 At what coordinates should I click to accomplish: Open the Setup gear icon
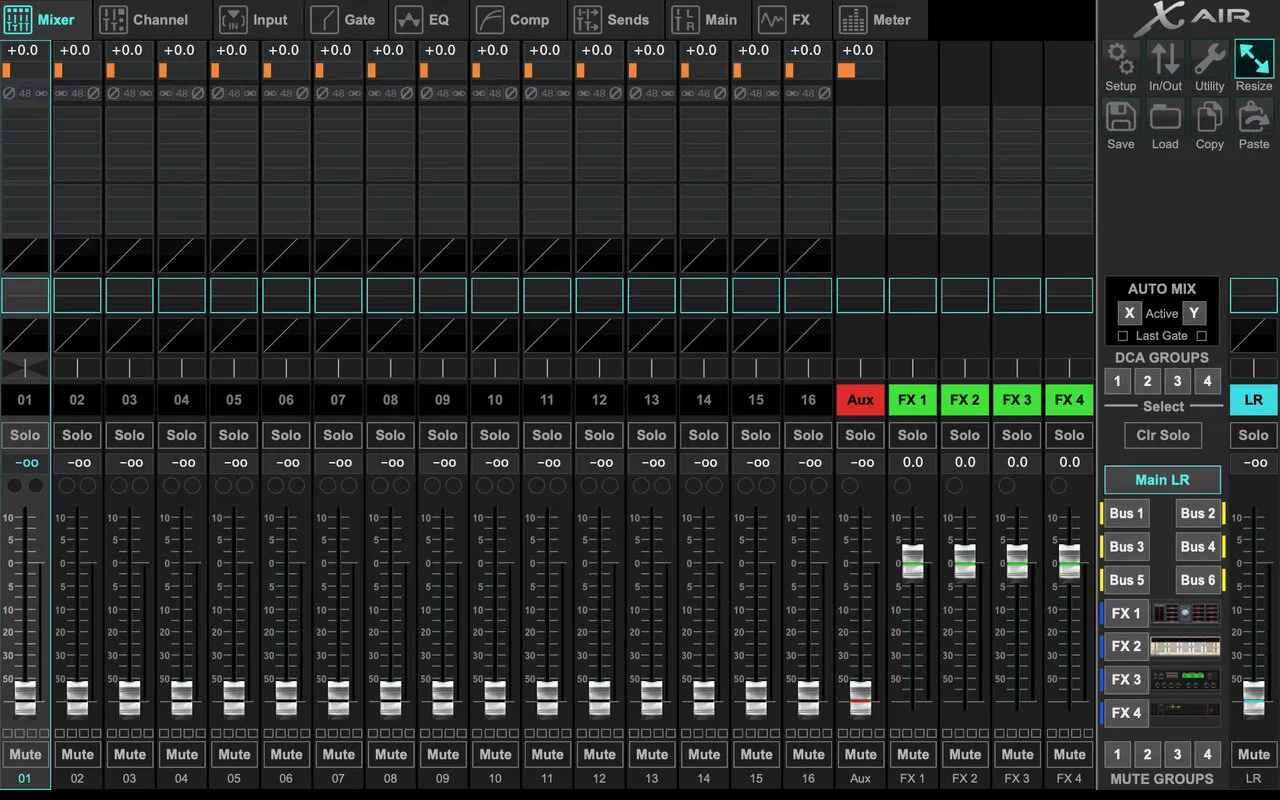(x=1121, y=58)
